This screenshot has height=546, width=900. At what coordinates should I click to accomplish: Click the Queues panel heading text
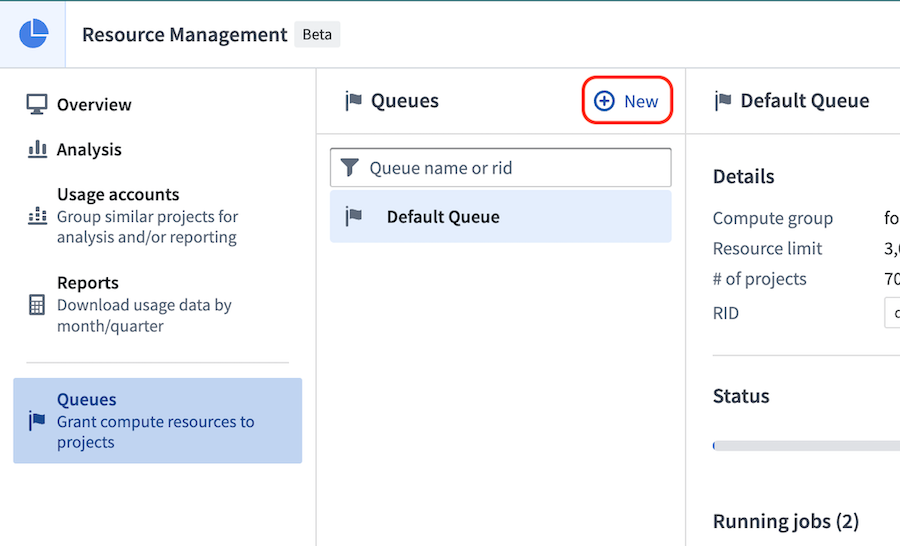(x=405, y=100)
